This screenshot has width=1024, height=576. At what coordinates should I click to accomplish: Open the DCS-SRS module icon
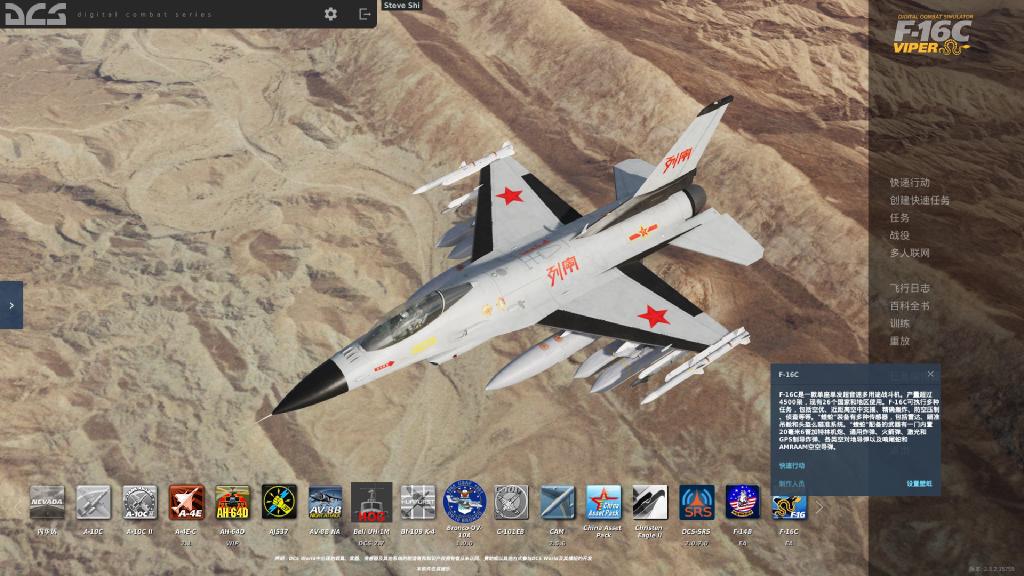coord(697,502)
